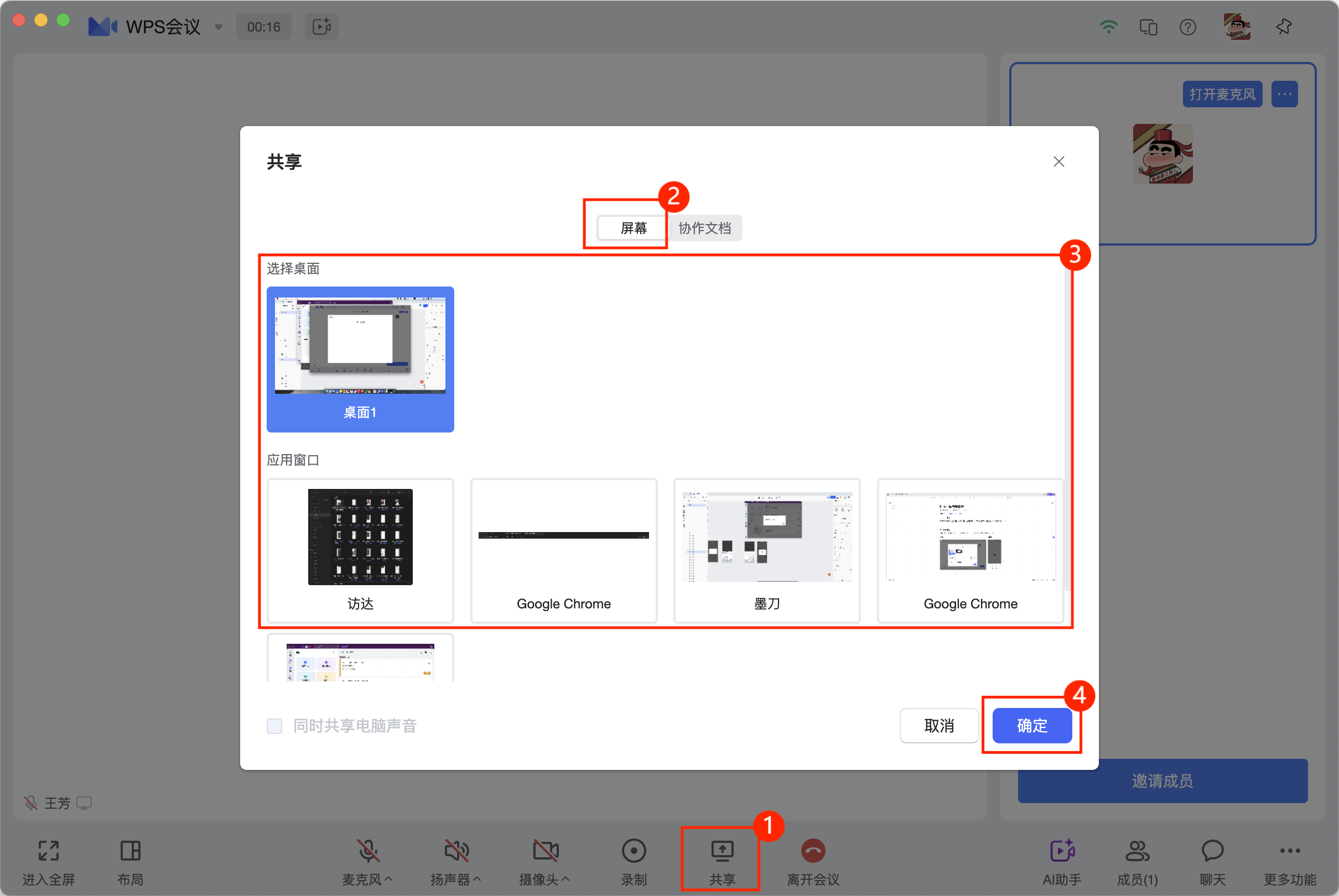The image size is (1339, 896).
Task: Click the Enter fullscreen (进入全屏) icon
Action: click(49, 851)
